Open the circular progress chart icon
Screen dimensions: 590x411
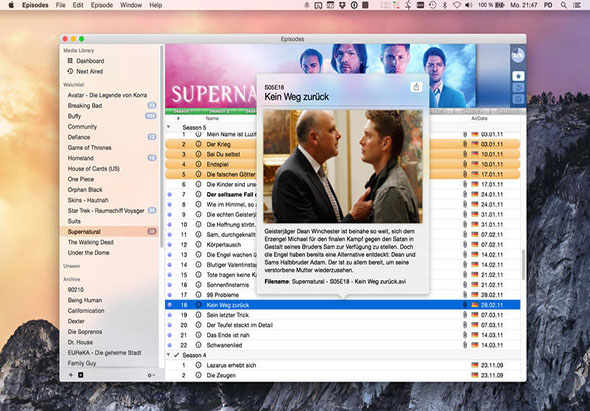click(x=518, y=55)
